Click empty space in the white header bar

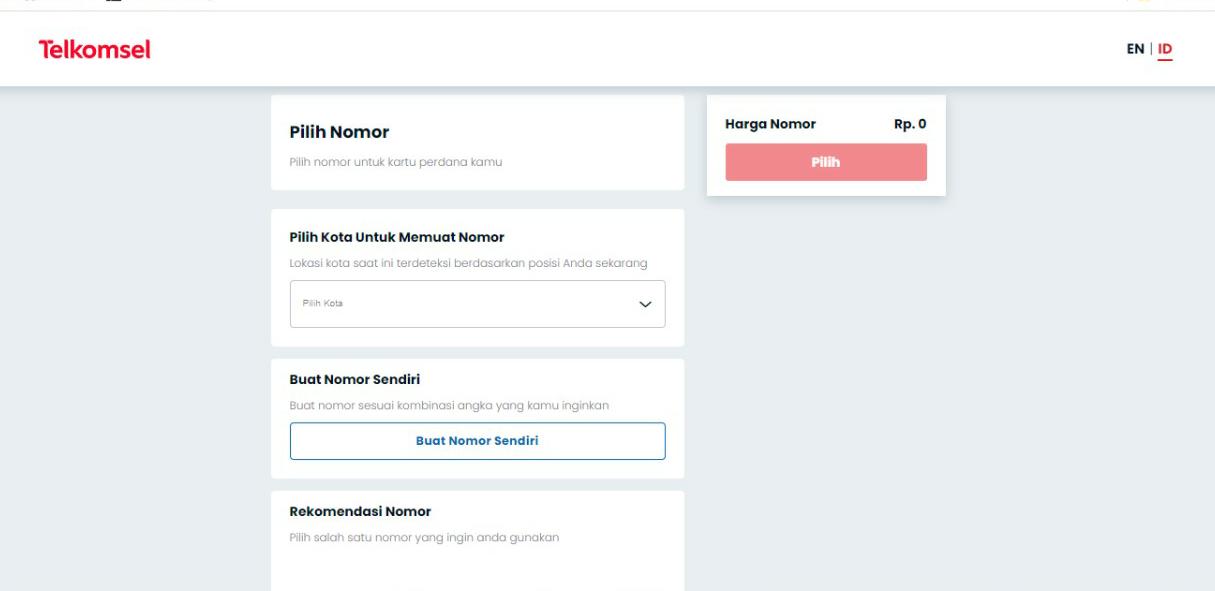600,49
